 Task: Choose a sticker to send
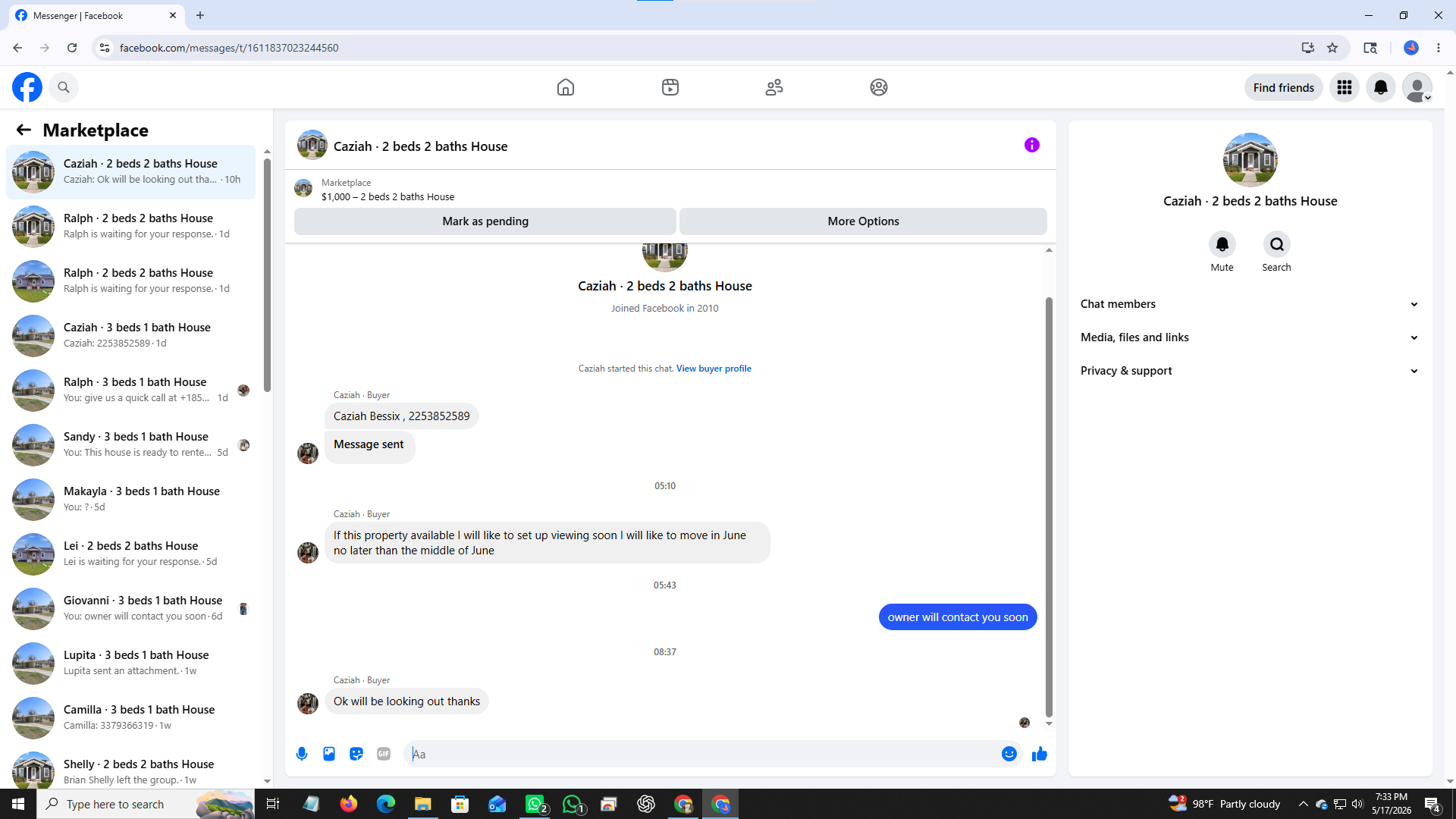pyautogui.click(x=356, y=754)
